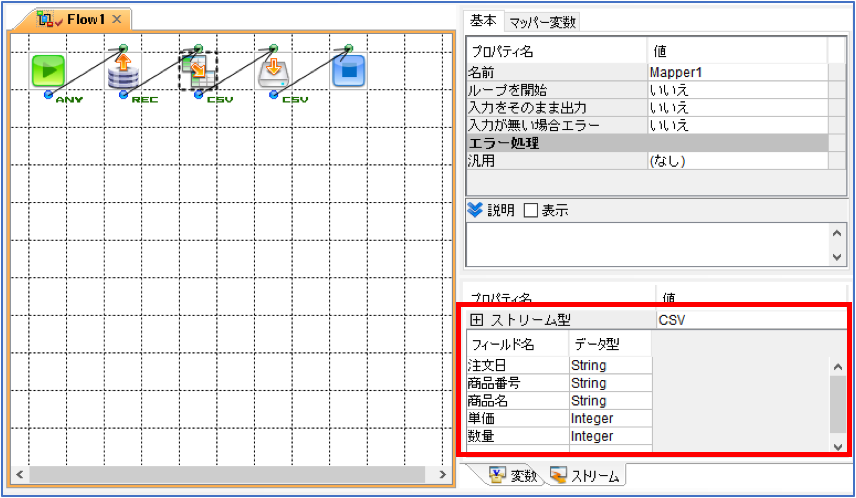Click the field list scrollbar down arrow
856x498 pixels.
tap(837, 446)
